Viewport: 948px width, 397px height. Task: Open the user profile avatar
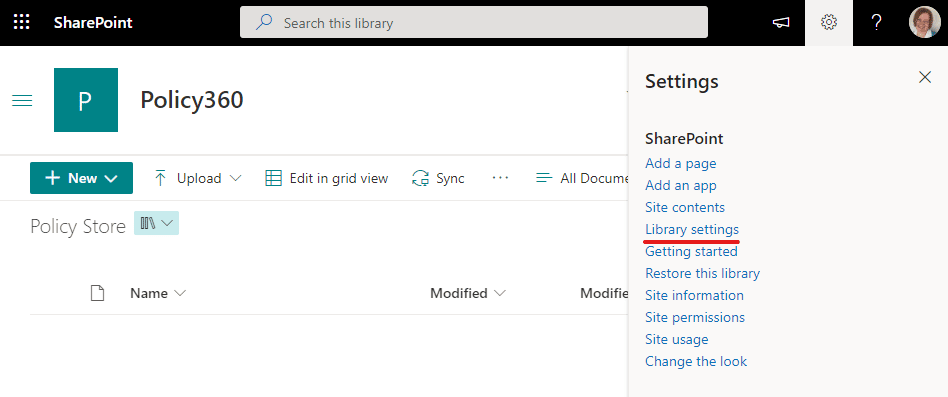click(x=924, y=23)
